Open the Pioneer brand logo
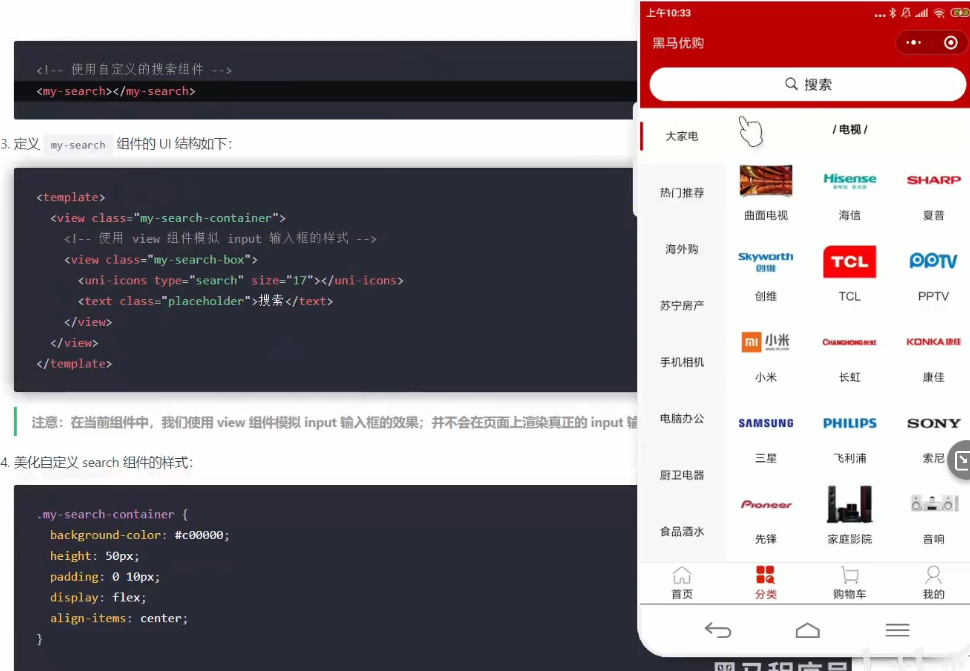Screen dimensions: 970x671 tap(766, 505)
